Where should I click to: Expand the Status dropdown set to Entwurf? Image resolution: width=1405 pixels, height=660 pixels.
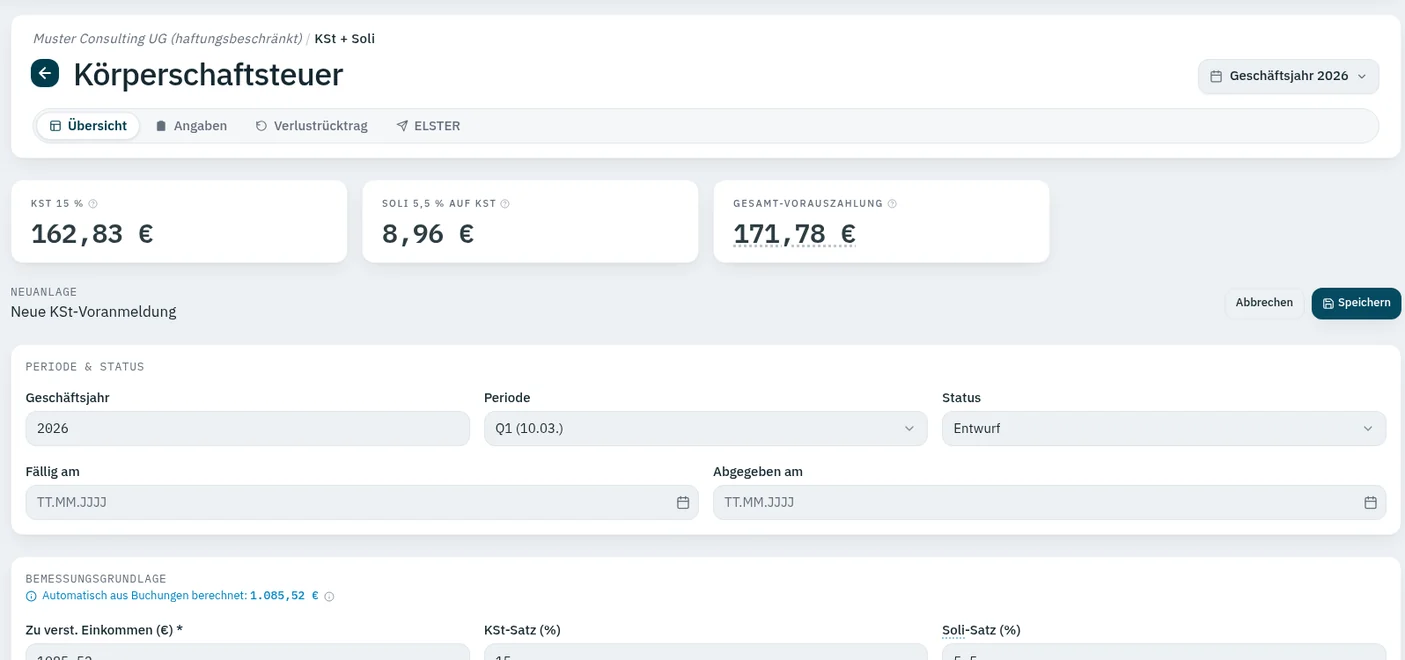coord(1164,428)
